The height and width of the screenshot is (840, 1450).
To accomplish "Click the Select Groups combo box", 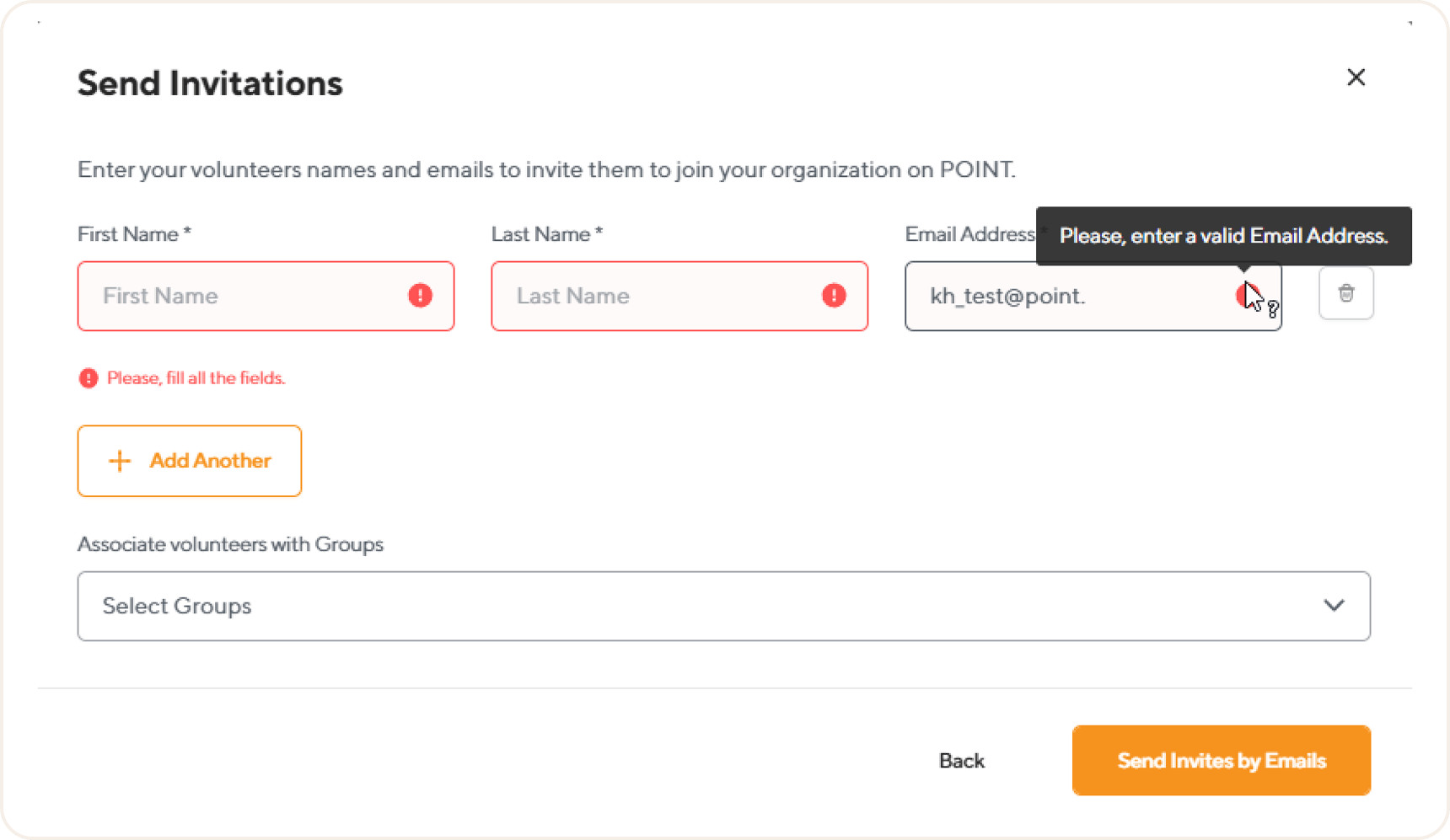I will 723,606.
